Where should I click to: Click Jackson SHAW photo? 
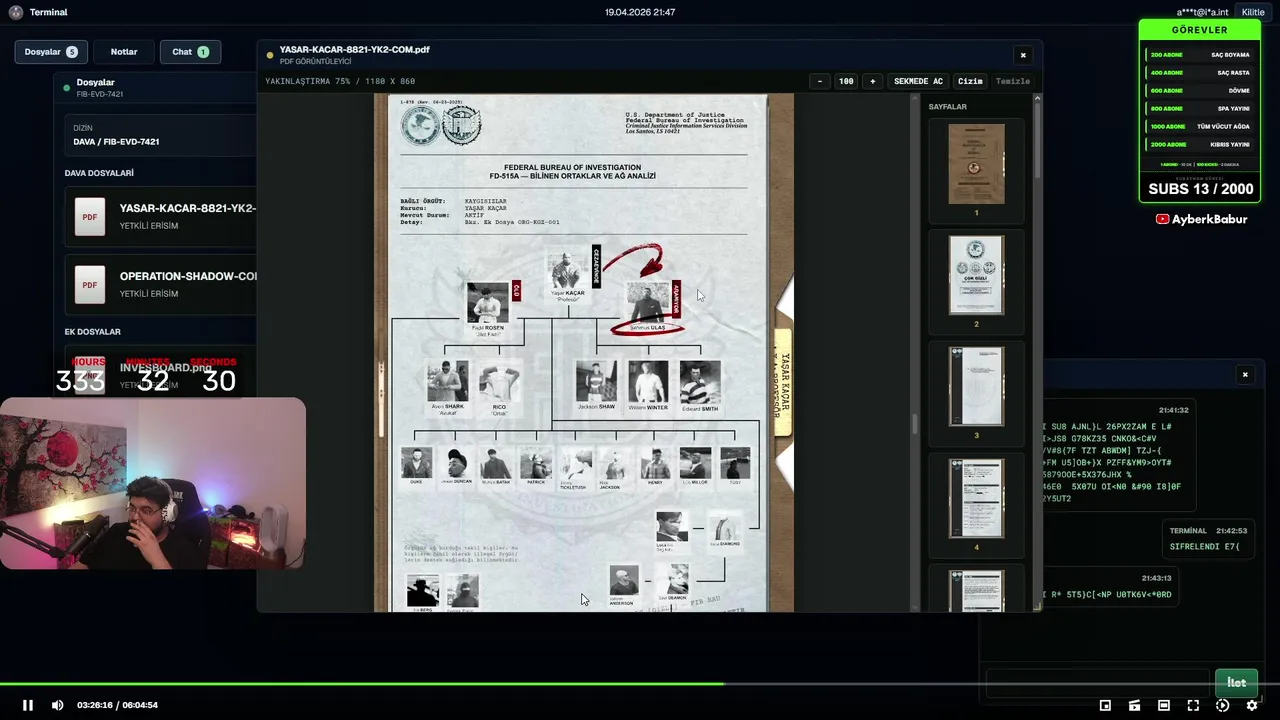(x=596, y=381)
